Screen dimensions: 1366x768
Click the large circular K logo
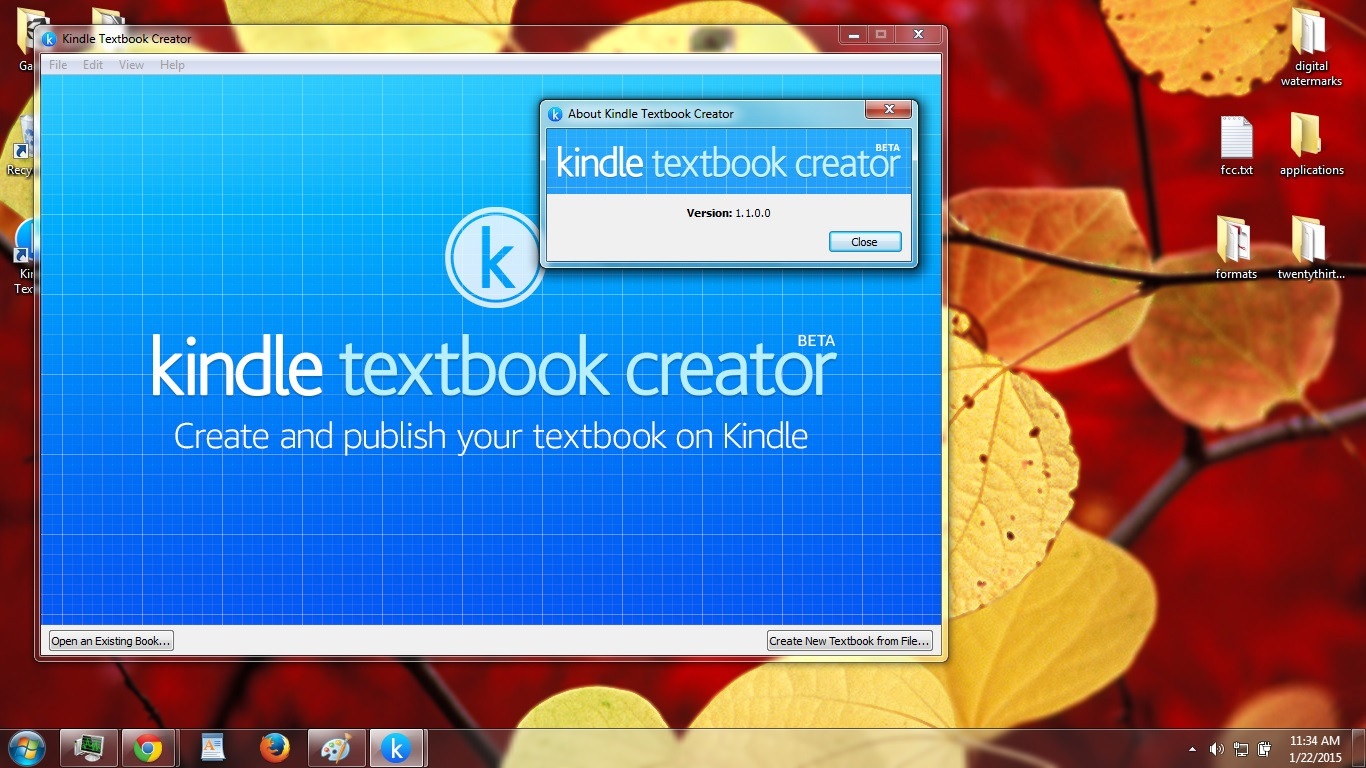496,257
